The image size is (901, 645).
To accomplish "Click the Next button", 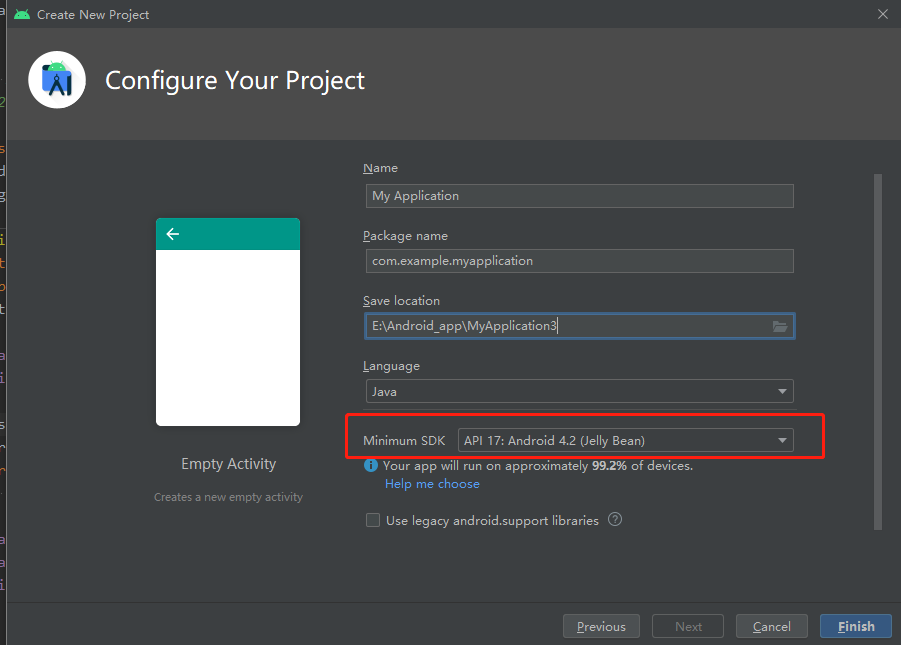I will 687,626.
